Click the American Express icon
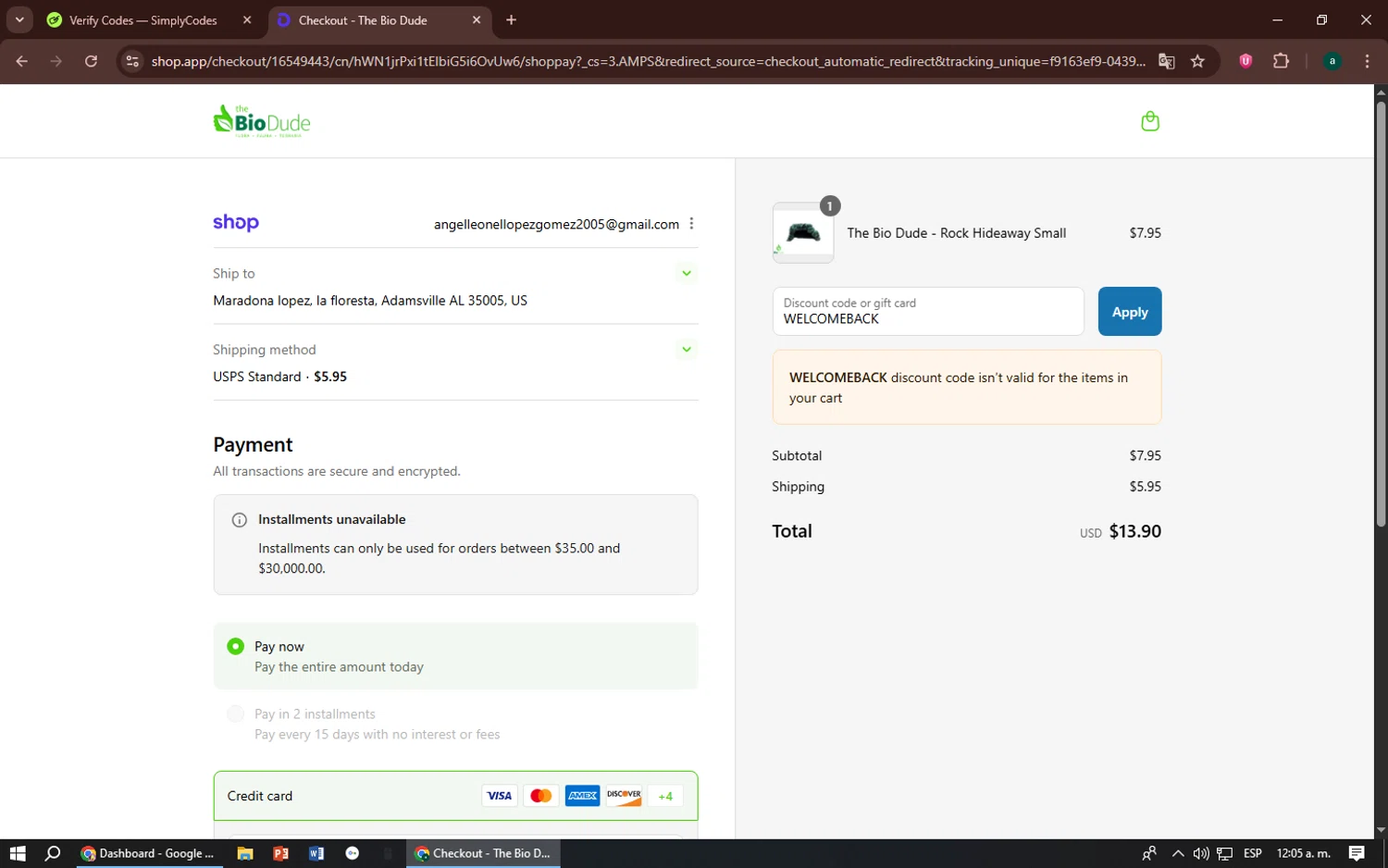Viewport: 1388px width, 868px height. click(583, 796)
